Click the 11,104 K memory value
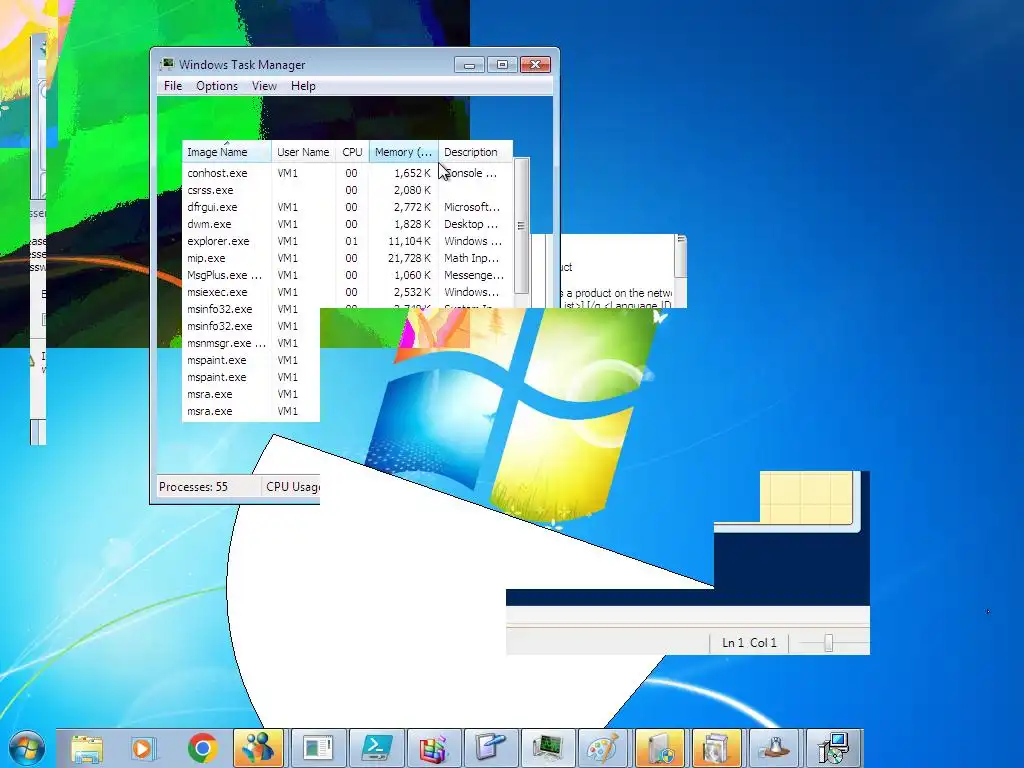 409,241
